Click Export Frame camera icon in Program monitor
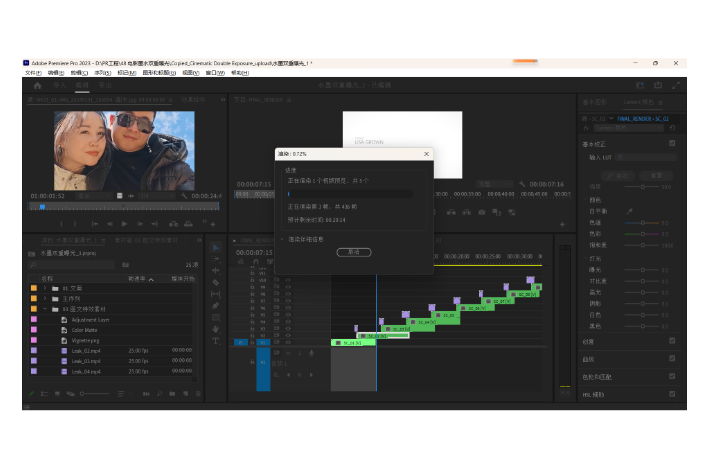The image size is (720, 450). point(482,212)
